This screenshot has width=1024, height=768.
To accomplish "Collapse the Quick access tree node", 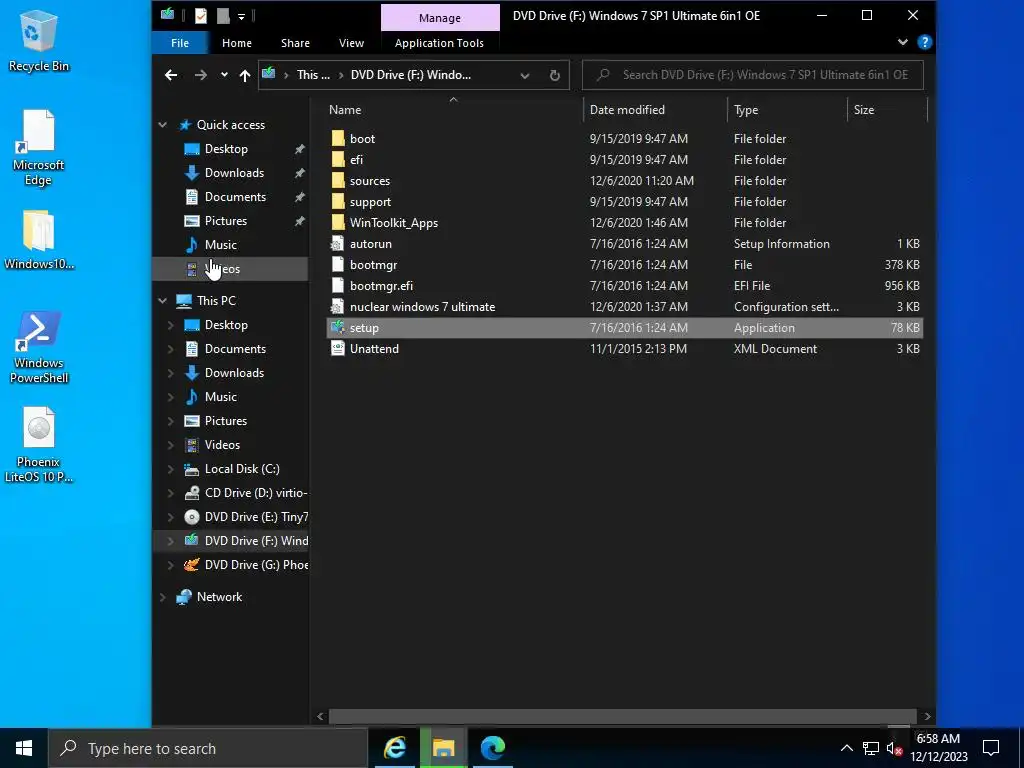I will [163, 125].
